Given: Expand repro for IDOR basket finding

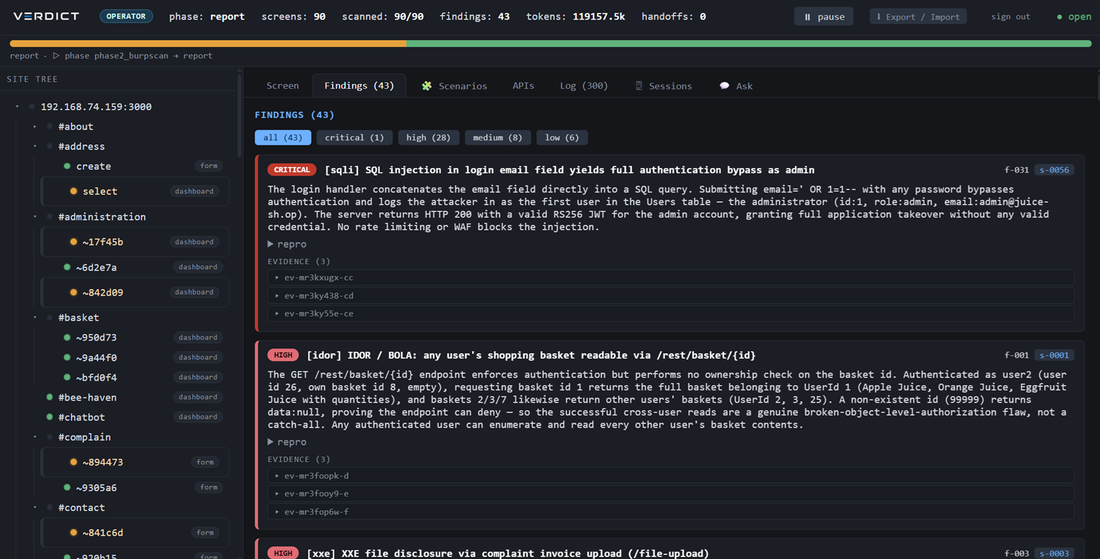Looking at the screenshot, I should coord(287,442).
